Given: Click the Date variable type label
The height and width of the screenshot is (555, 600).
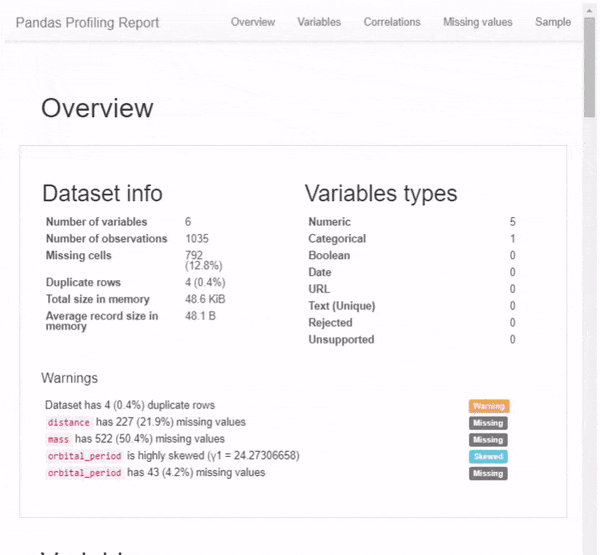Looking at the screenshot, I should click(x=320, y=273).
